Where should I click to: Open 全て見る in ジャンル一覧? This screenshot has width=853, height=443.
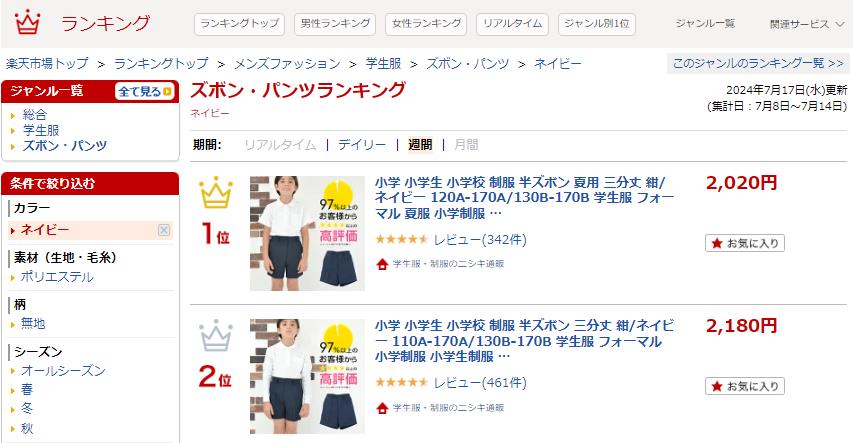145,91
